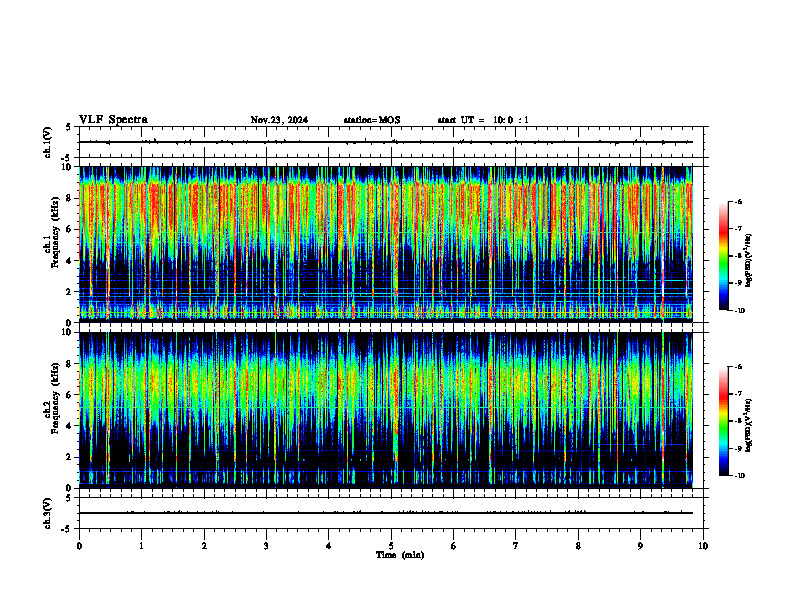Click the ch.3 voltage waveform trace panel
Screen dimensions: 792x612
point(391,513)
